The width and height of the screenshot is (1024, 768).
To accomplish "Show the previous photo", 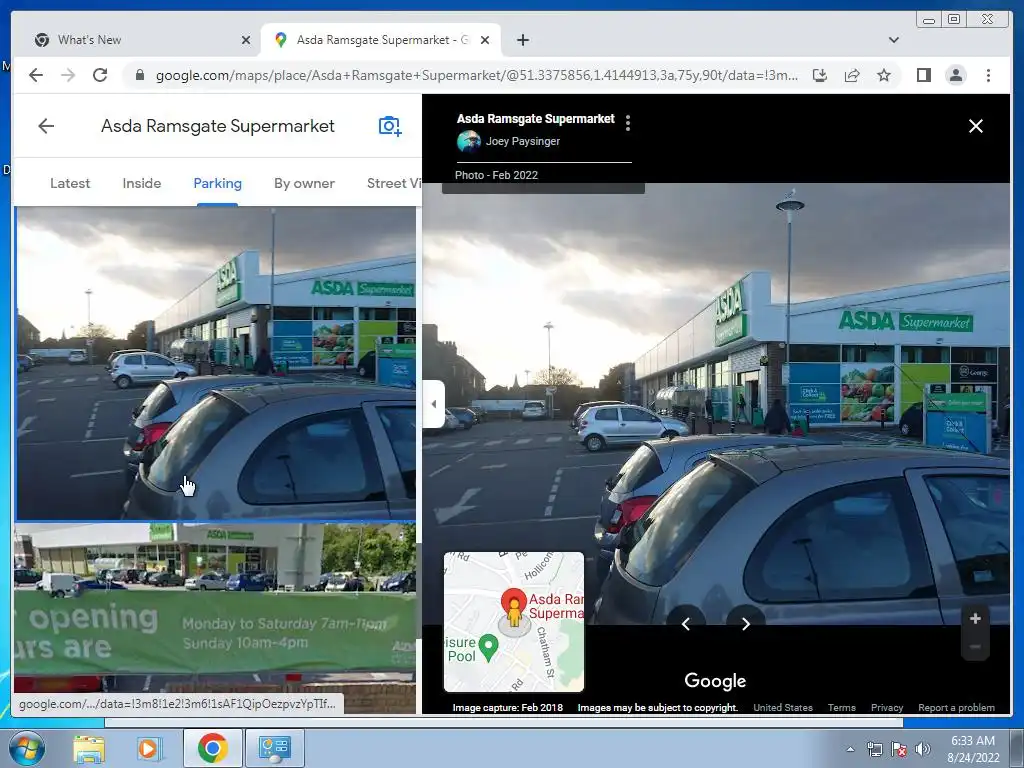I will click(x=686, y=624).
